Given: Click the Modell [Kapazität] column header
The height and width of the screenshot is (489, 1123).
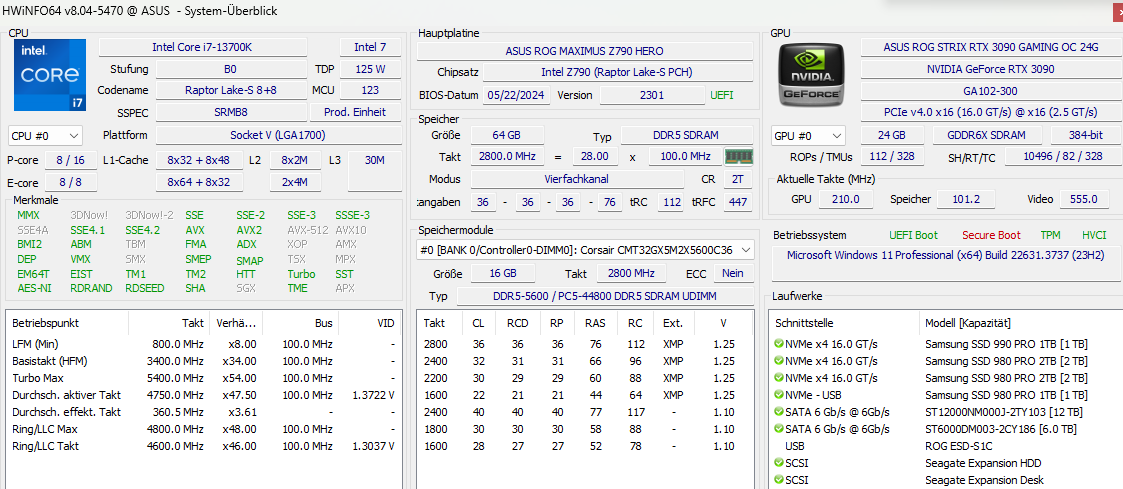Looking at the screenshot, I should tap(1022, 323).
